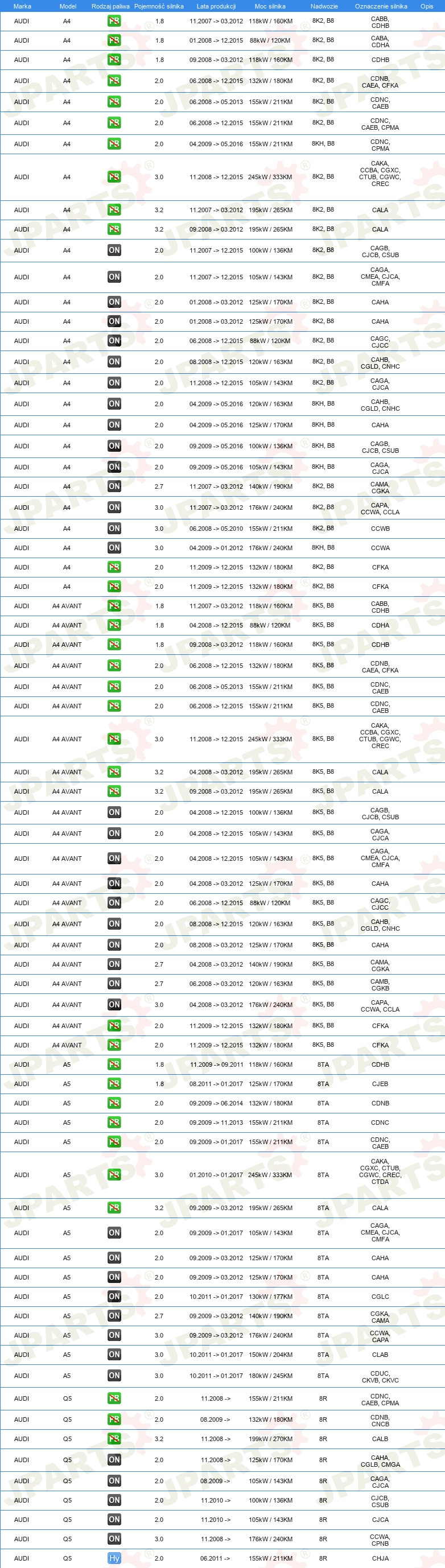Click the diesel ON icon in the Q5 CJCB, CSUB row
445x1568 pixels.
114,1500
